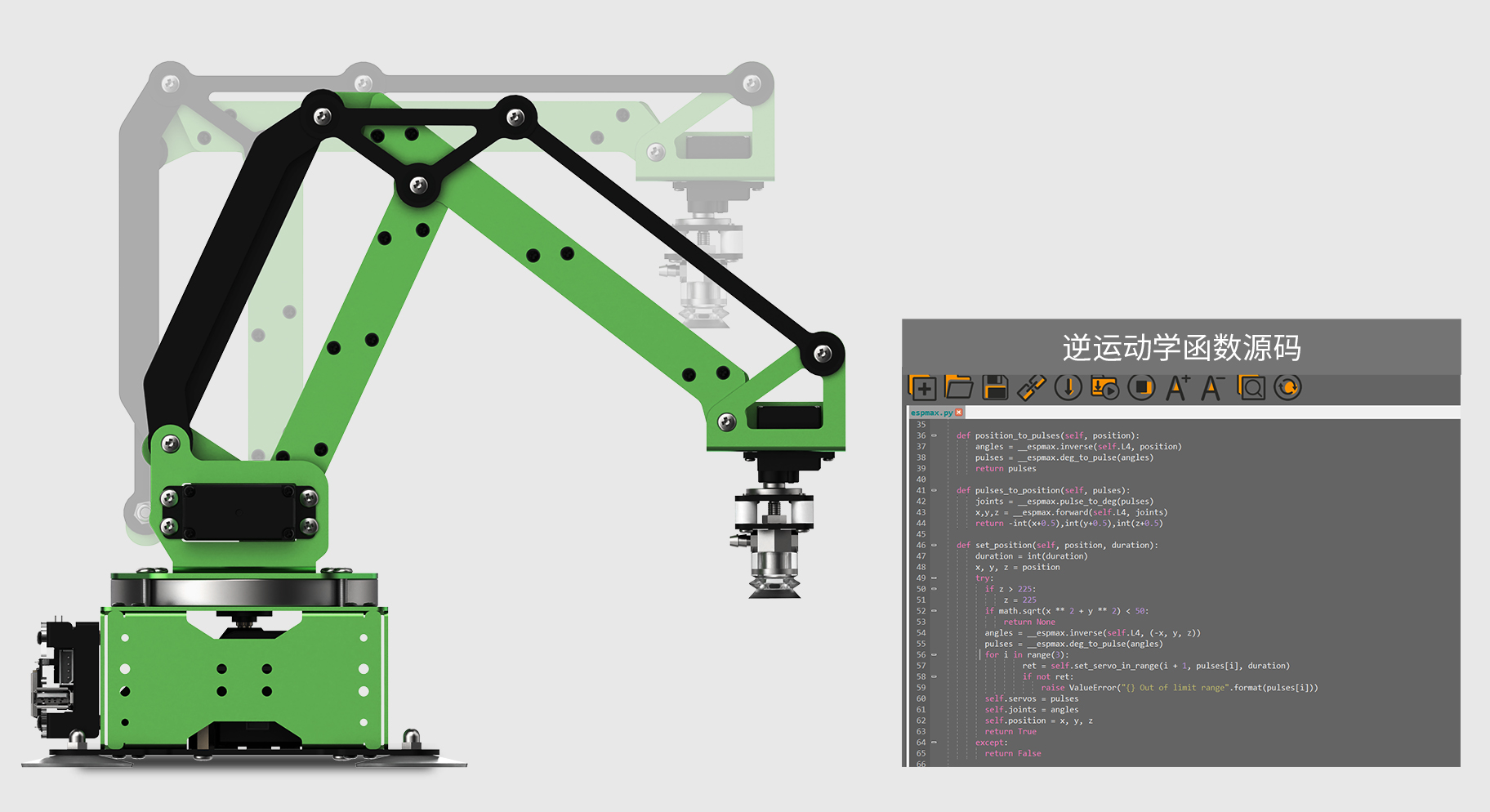This screenshot has width=1490, height=812.
Task: Decrease font size with the A- icon
Action: point(1213,387)
